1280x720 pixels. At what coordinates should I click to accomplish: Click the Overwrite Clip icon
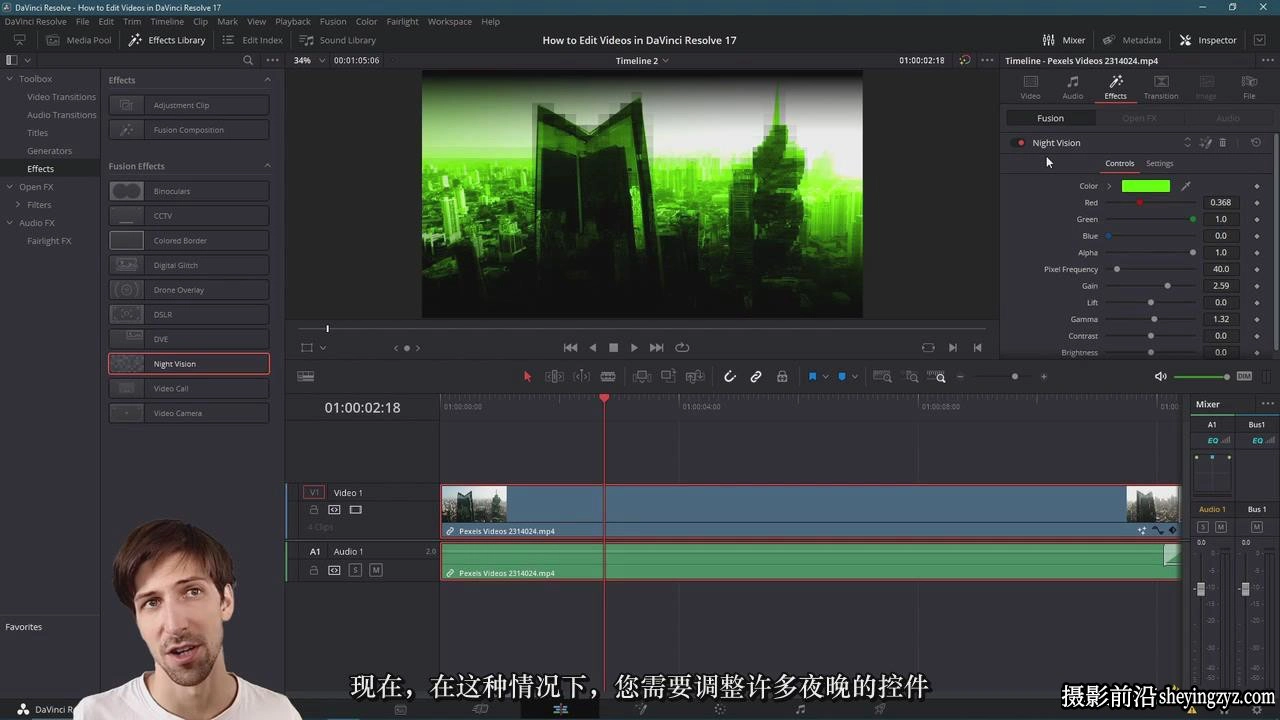coord(668,377)
